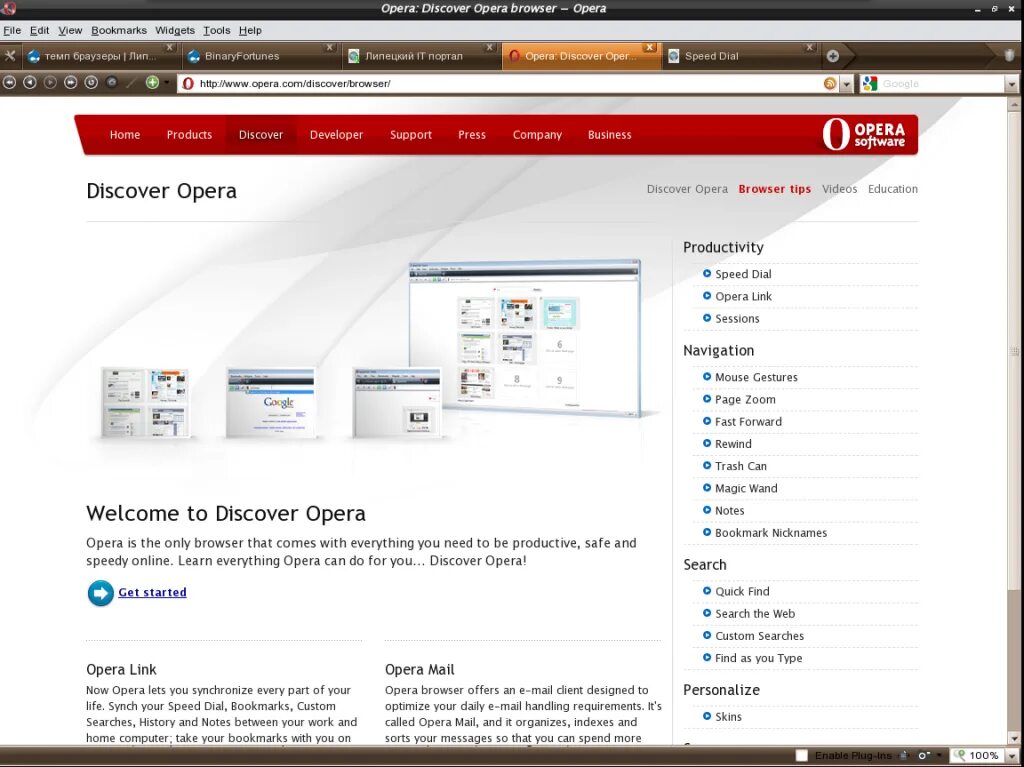Click the Fast Forward toolbar button
The width and height of the screenshot is (1024, 767).
coord(71,82)
